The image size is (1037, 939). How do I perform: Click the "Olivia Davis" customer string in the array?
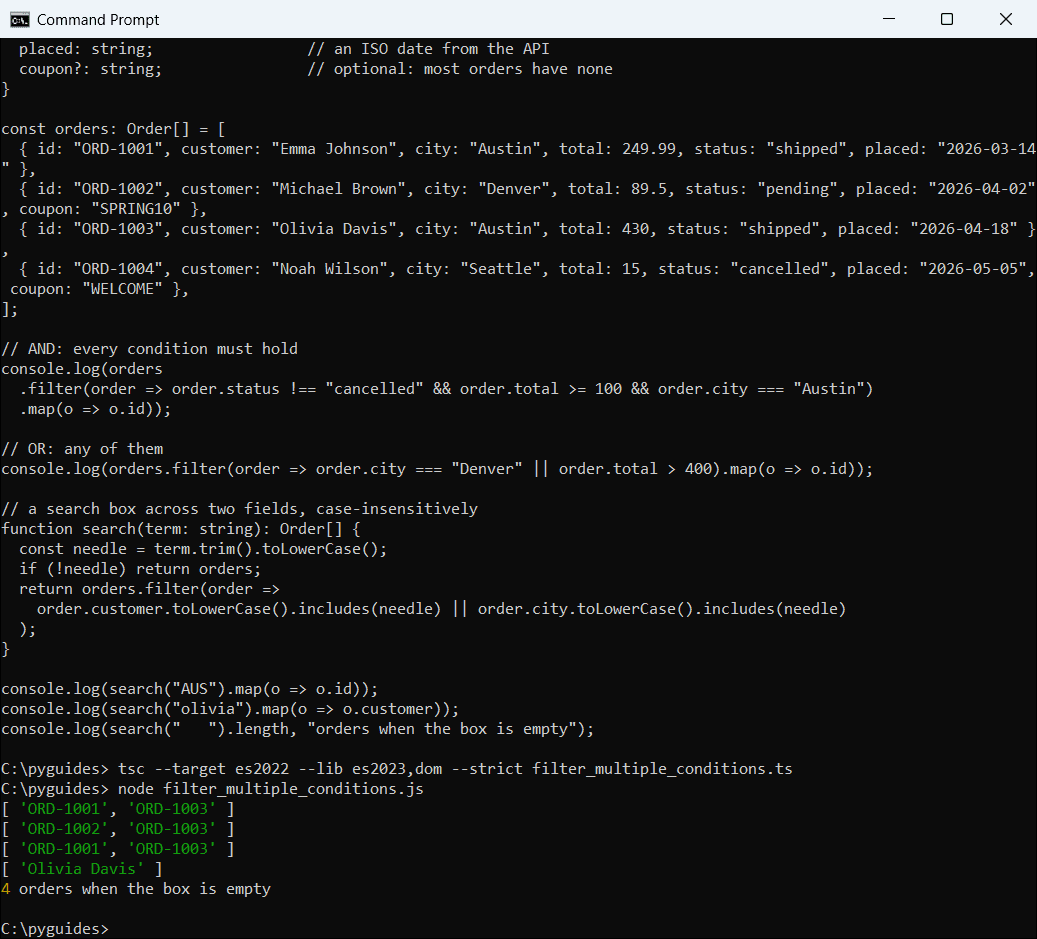(x=334, y=229)
